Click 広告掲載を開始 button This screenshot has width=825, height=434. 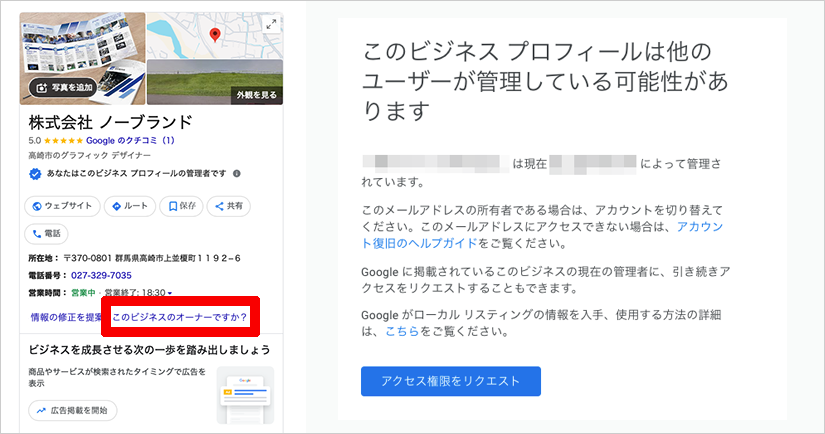pos(73,410)
